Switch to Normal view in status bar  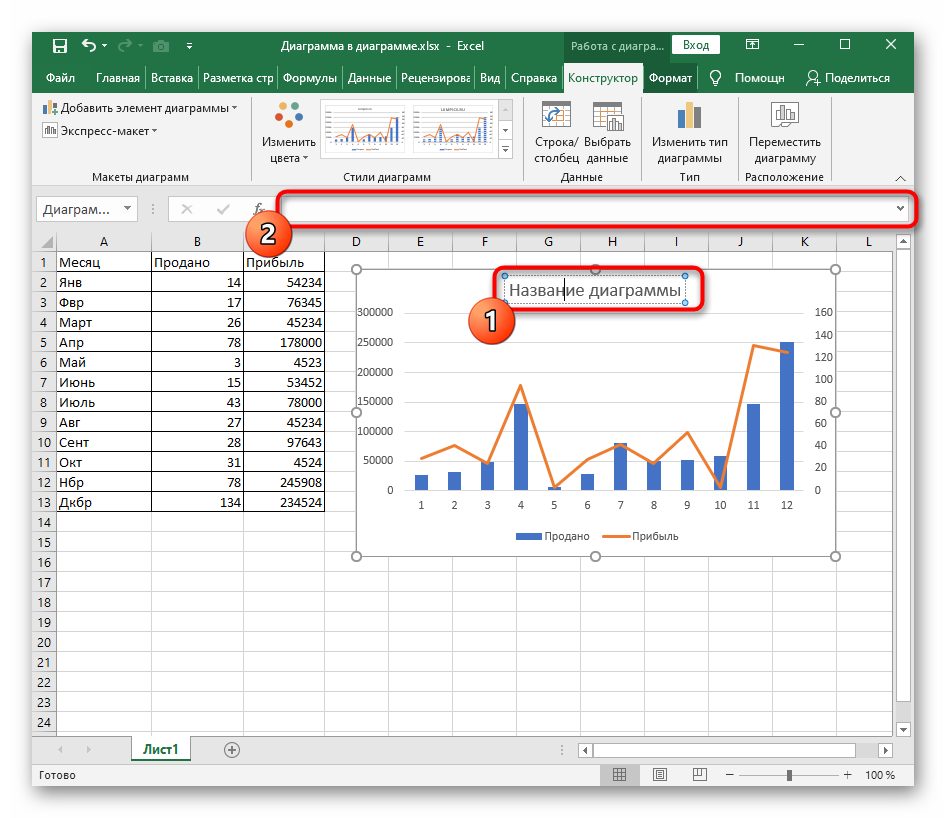coord(620,775)
